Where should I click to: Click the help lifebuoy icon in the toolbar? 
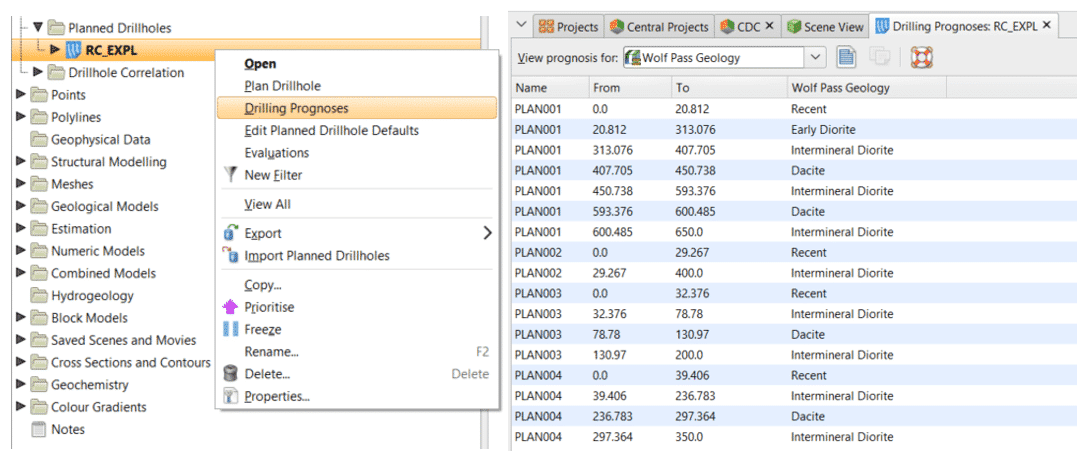pyautogui.click(x=921, y=57)
